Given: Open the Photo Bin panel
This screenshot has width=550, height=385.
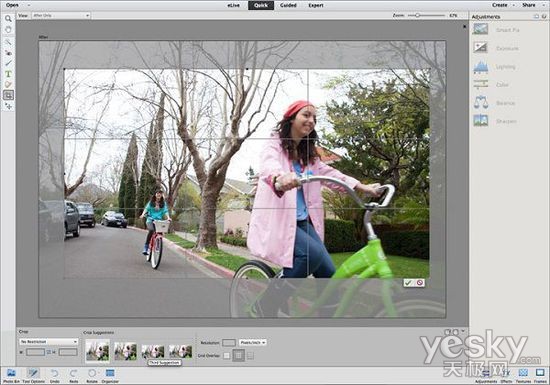Looking at the screenshot, I should click(11, 375).
